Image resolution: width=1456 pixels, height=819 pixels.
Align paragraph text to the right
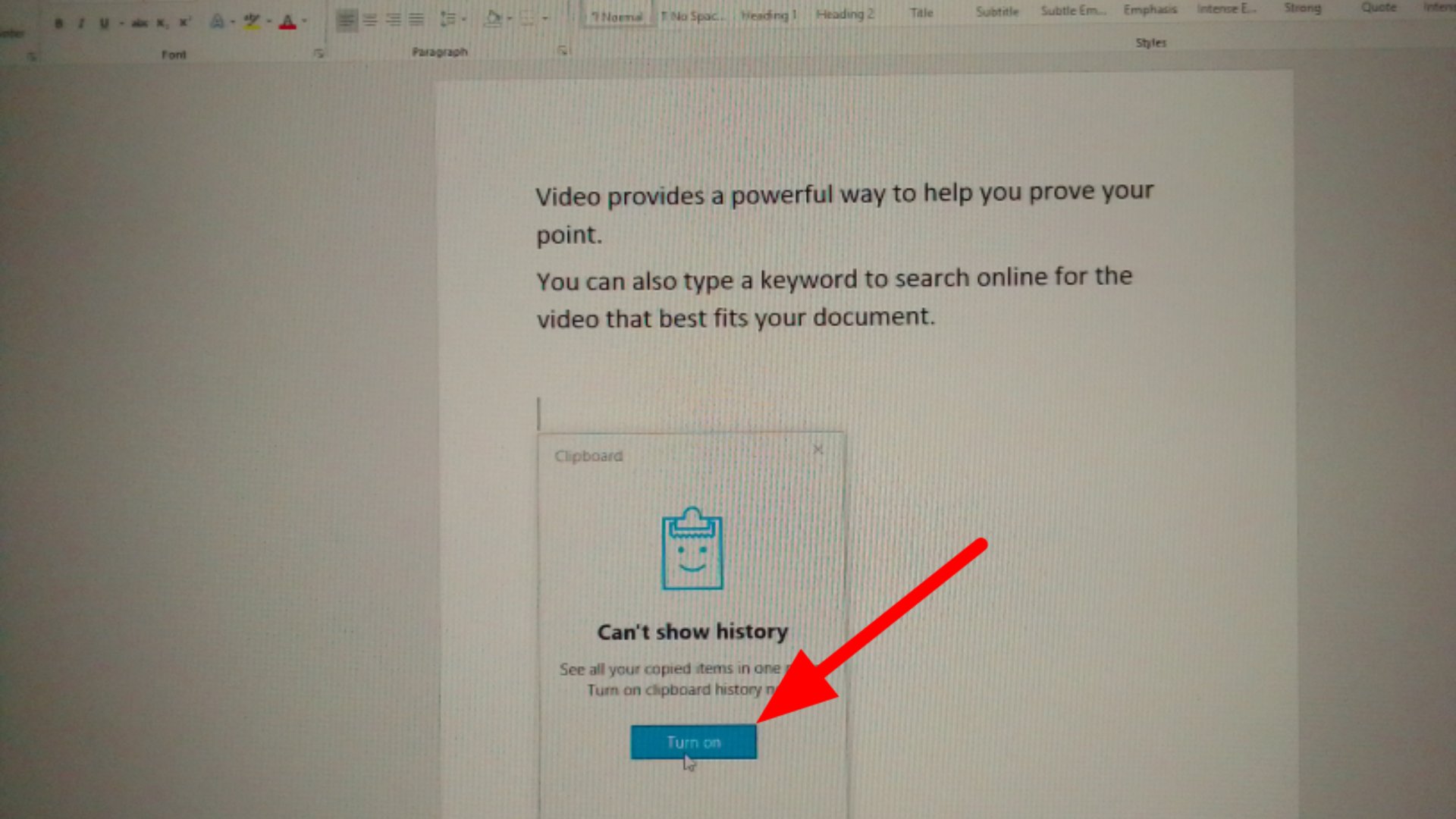click(393, 20)
